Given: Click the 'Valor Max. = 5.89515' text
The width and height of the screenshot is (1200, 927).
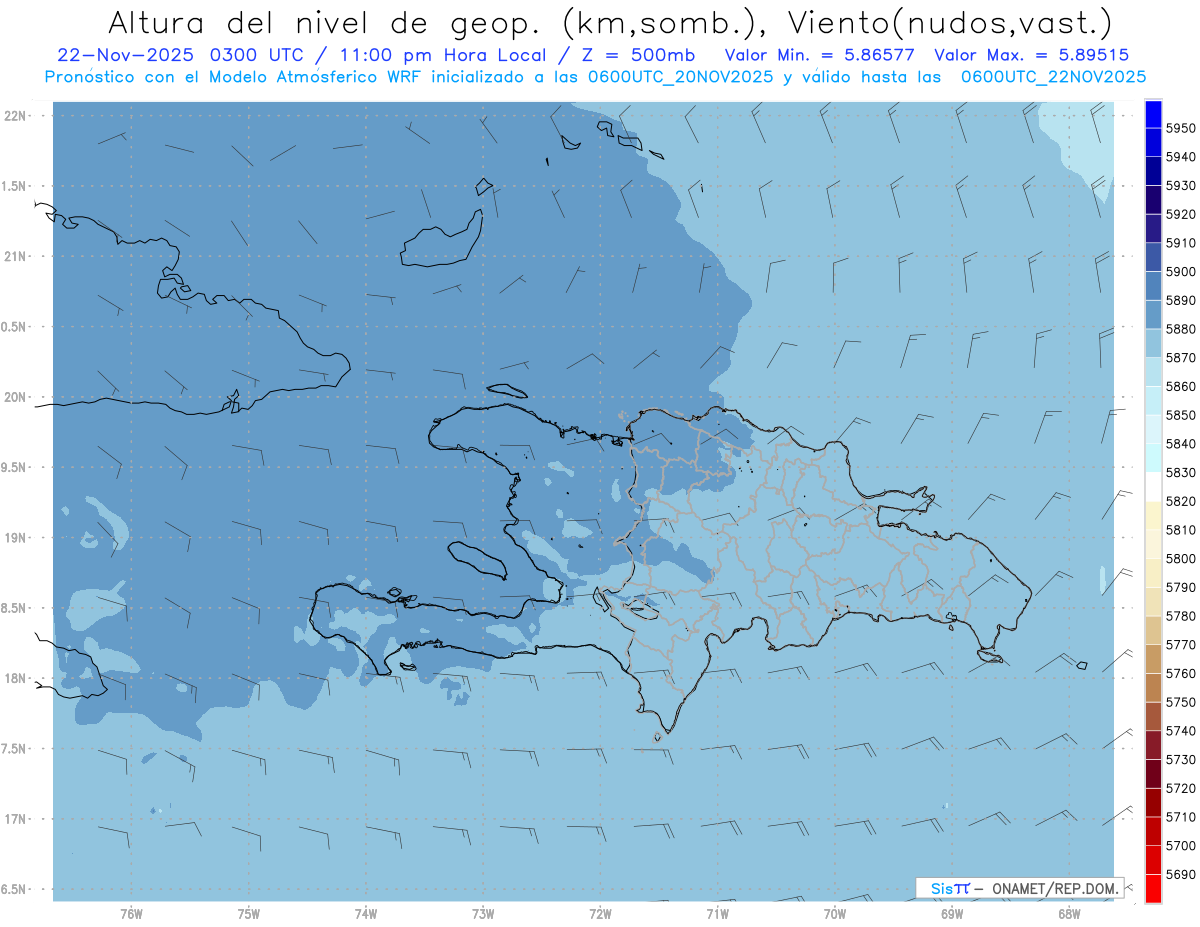Looking at the screenshot, I should [x=1032, y=55].
